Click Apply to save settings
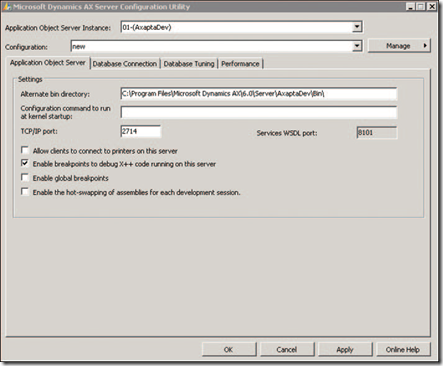 click(345, 349)
